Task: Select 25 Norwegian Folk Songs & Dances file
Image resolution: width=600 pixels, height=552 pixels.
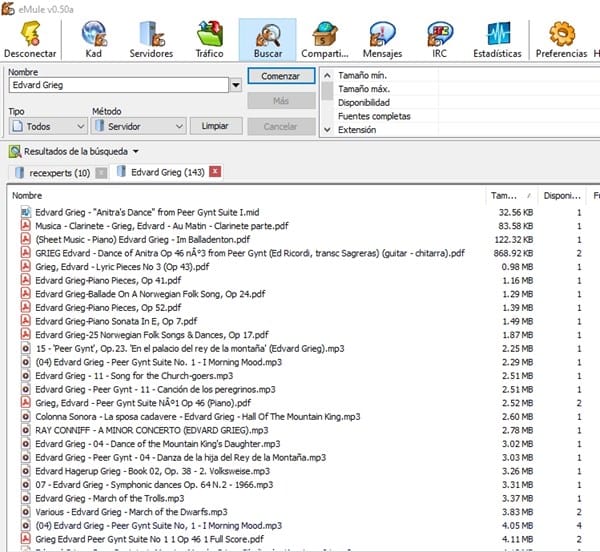Action: point(152,335)
